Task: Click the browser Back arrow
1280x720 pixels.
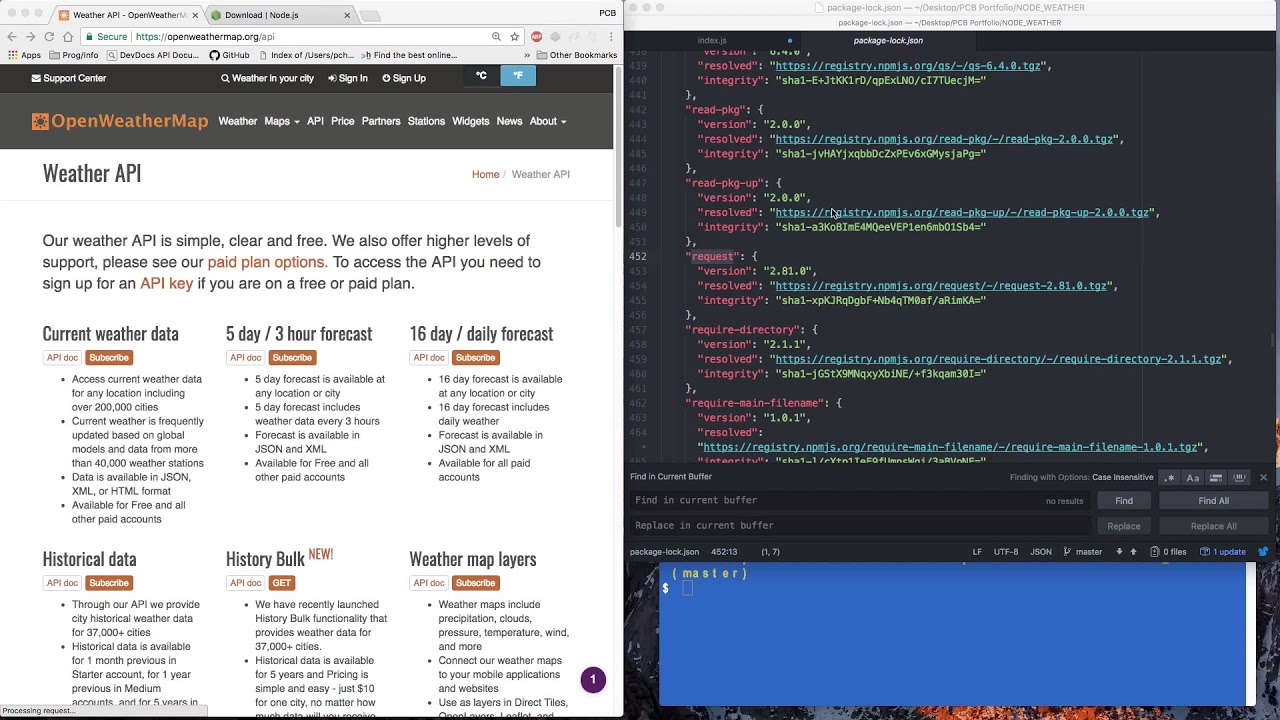Action: tap(12, 37)
